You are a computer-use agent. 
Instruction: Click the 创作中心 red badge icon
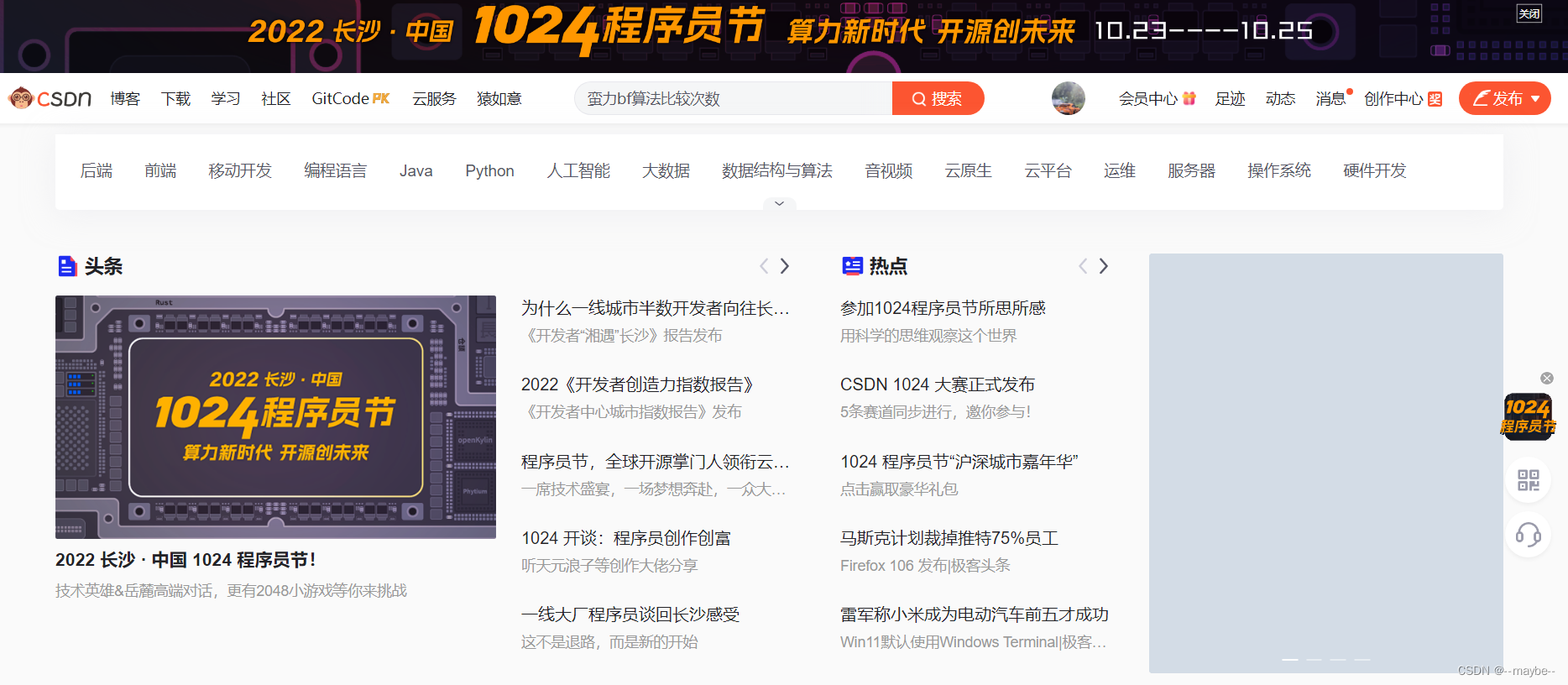(x=1435, y=99)
